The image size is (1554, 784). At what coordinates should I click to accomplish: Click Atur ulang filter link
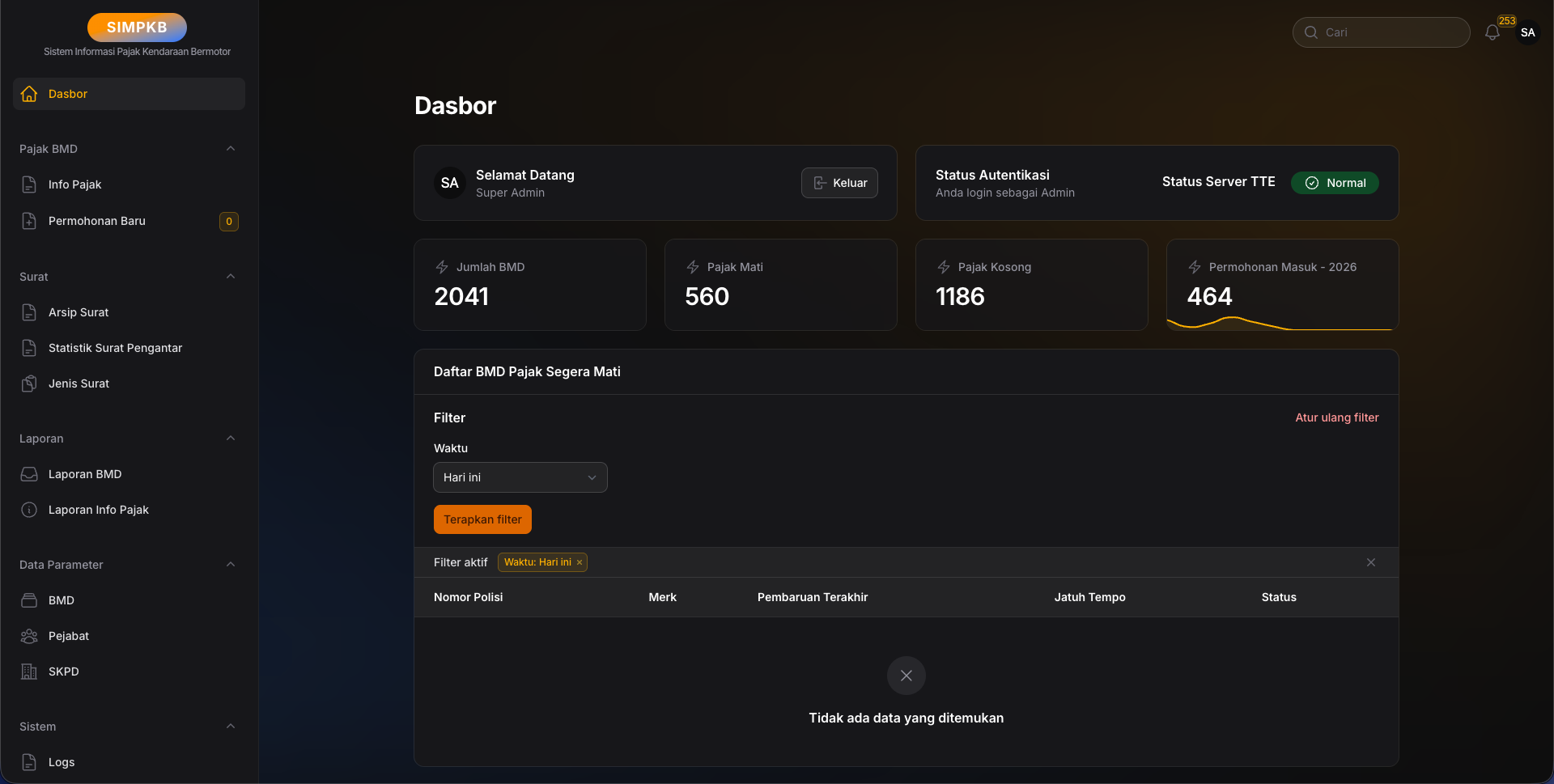pos(1337,417)
